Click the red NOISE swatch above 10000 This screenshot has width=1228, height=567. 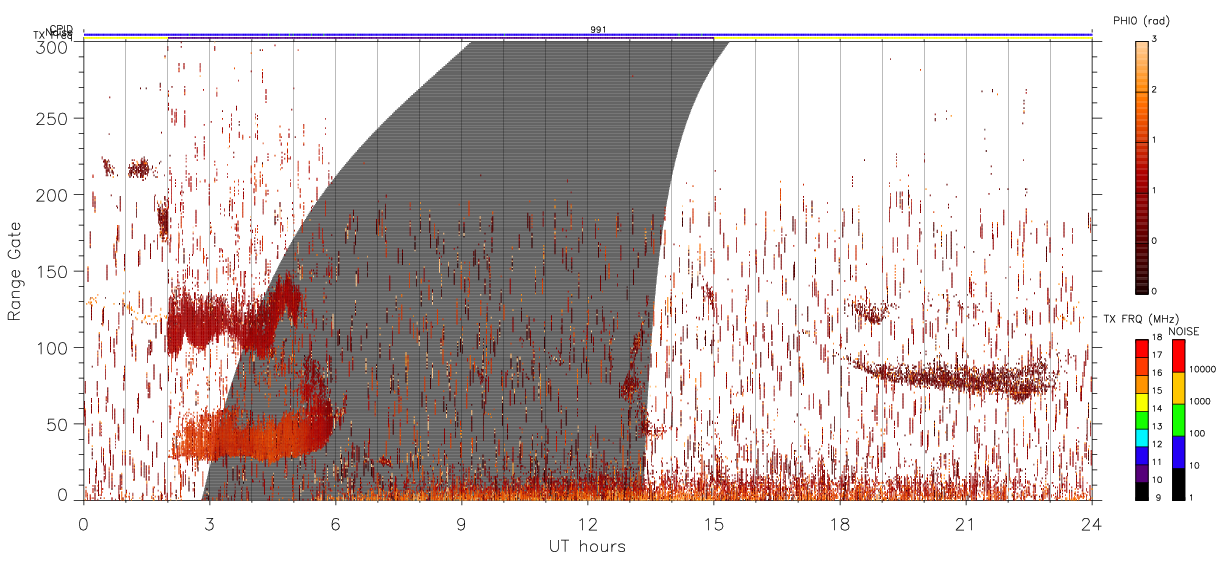1178,355
